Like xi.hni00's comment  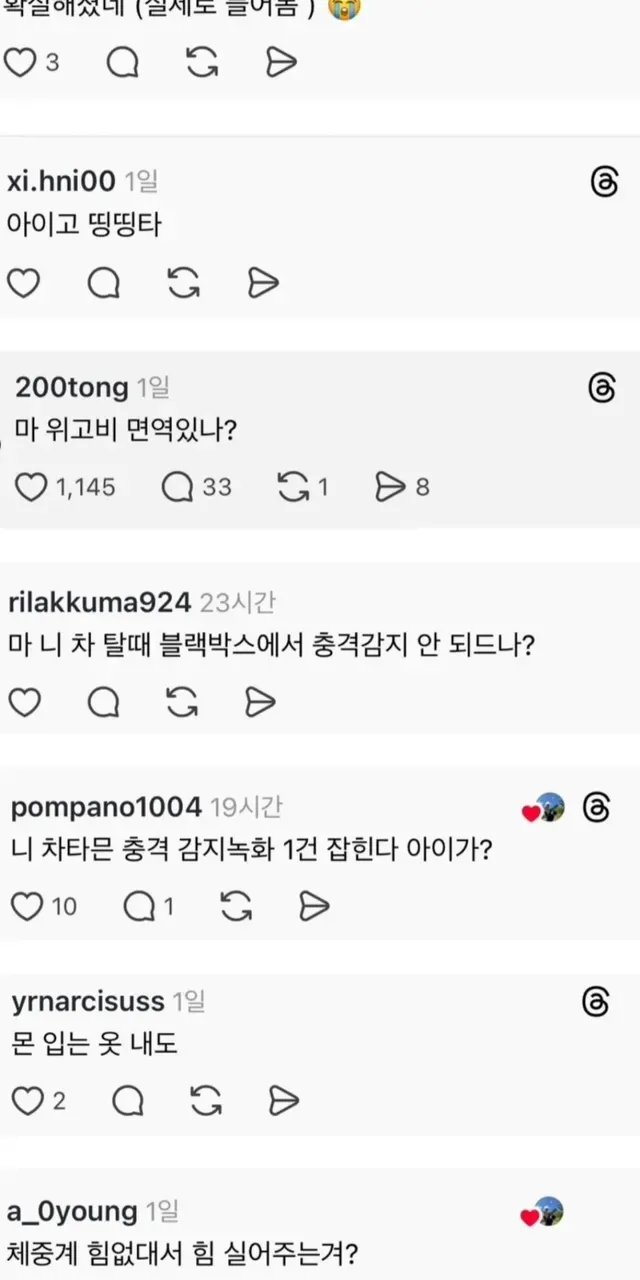pos(23,284)
